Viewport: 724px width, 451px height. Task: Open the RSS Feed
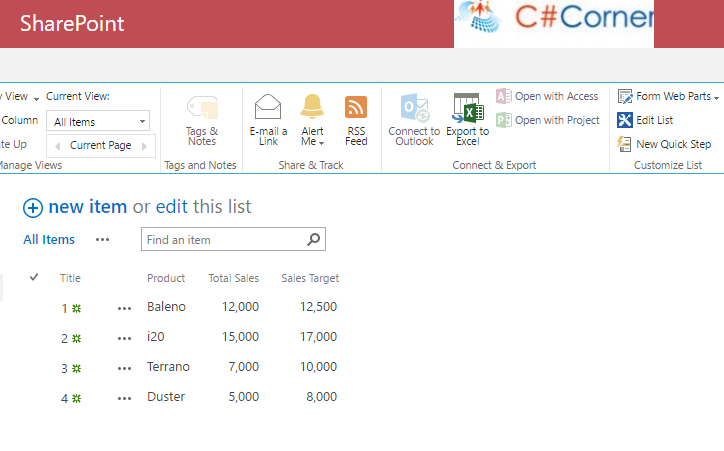(x=356, y=120)
